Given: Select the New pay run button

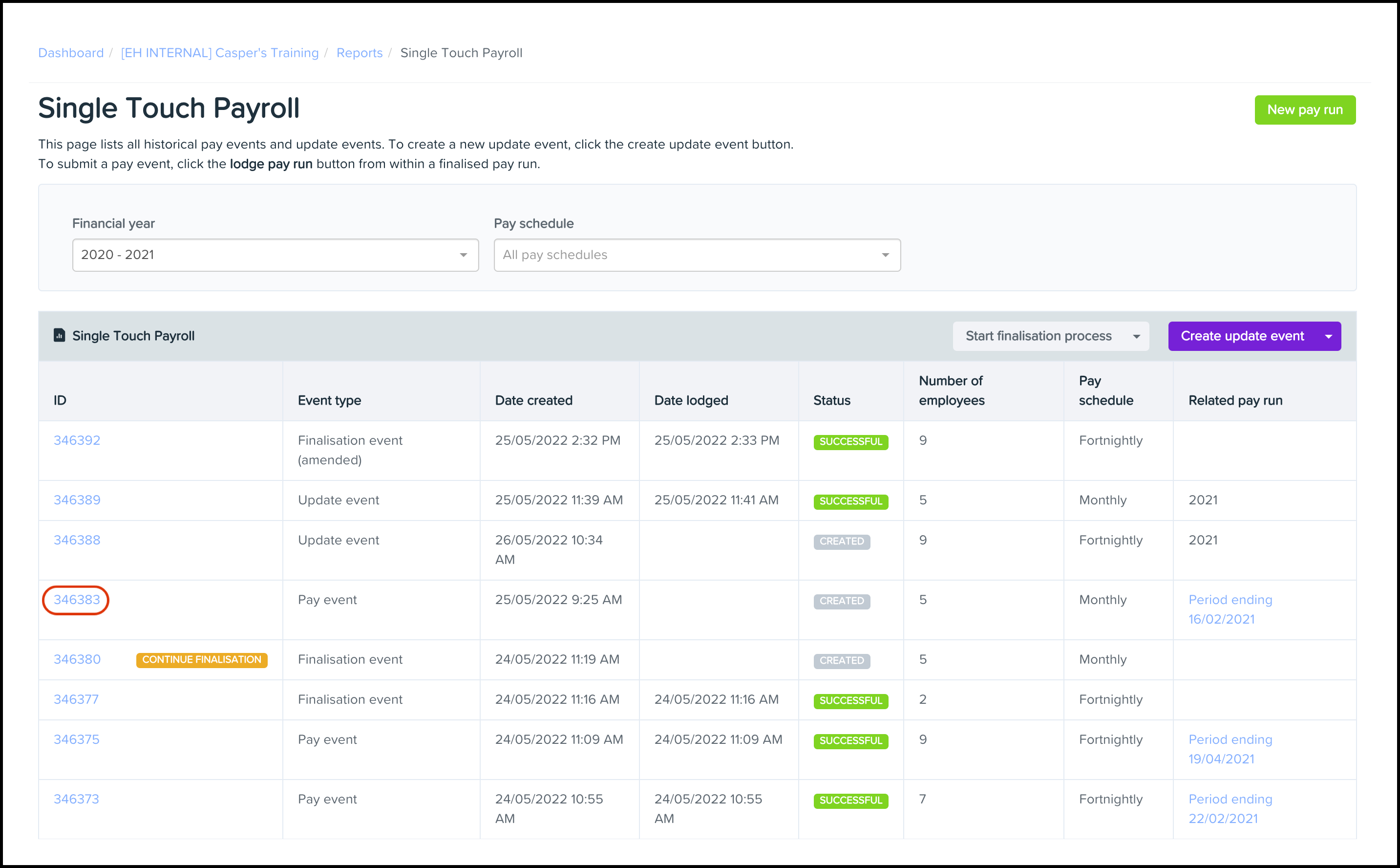Looking at the screenshot, I should click(1304, 109).
